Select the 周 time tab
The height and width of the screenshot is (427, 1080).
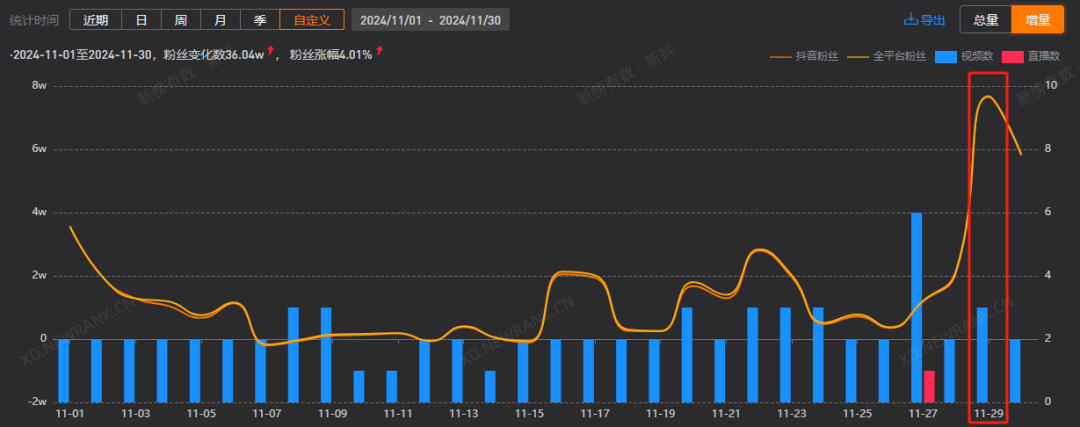pyautogui.click(x=180, y=19)
